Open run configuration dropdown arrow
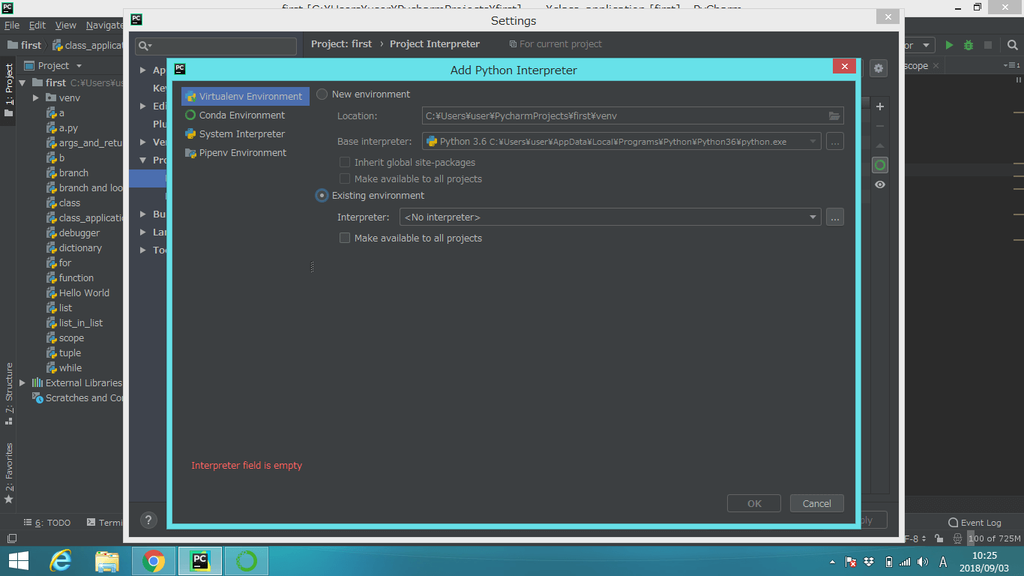Image resolution: width=1024 pixels, height=576 pixels. pyautogui.click(x=926, y=45)
